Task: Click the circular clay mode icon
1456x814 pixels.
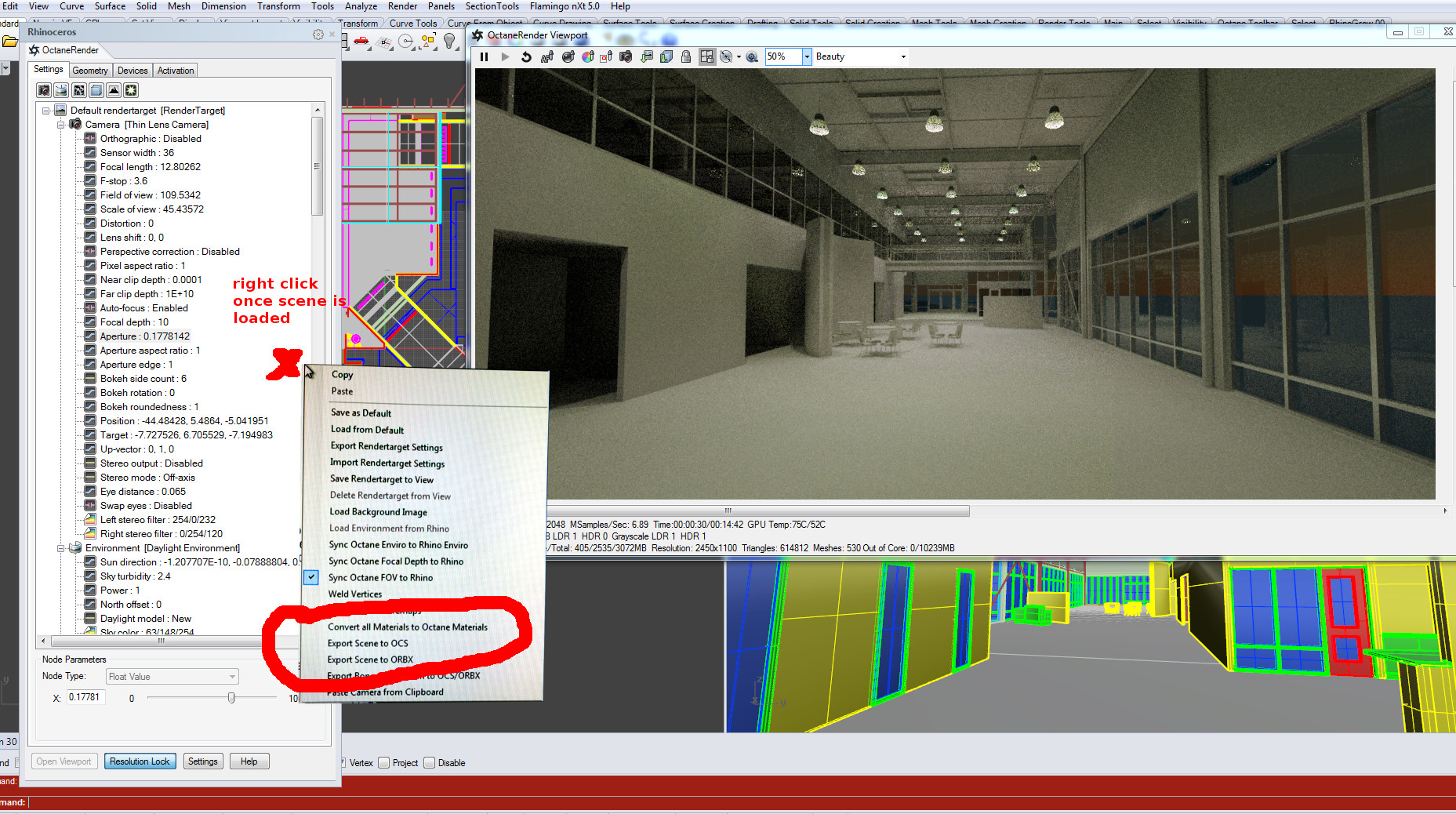Action: 726,56
